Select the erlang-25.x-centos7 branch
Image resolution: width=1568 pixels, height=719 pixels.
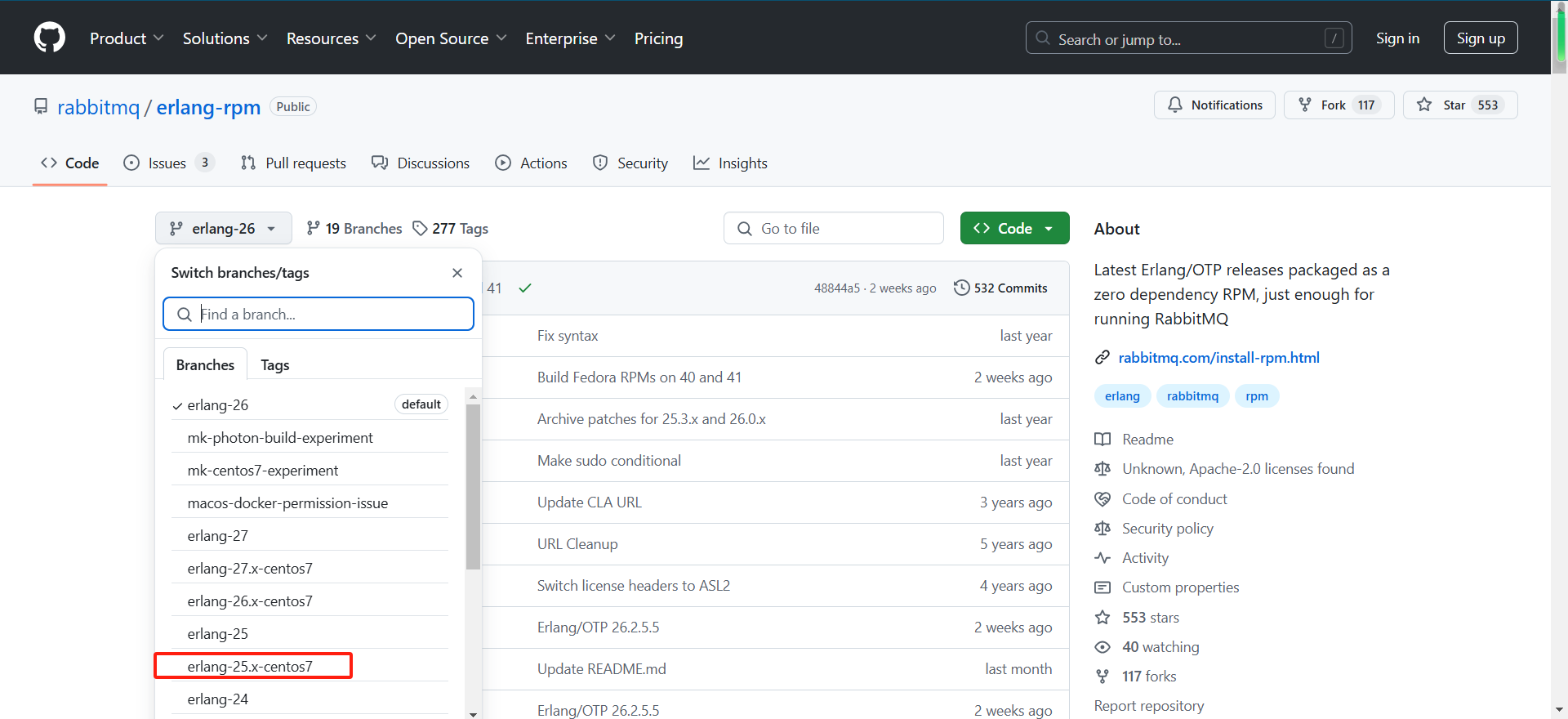tap(250, 667)
